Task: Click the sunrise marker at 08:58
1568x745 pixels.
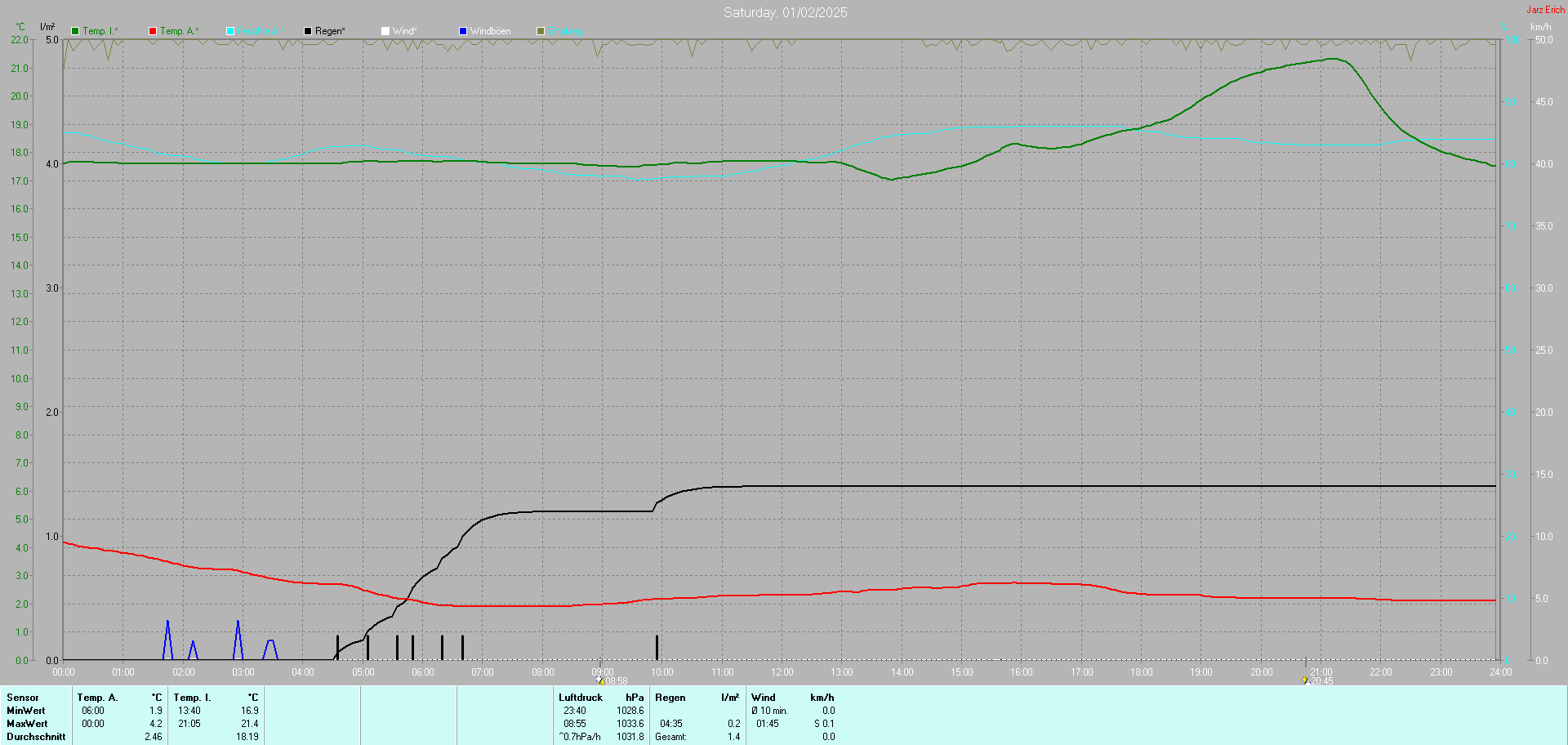Action: (x=601, y=680)
